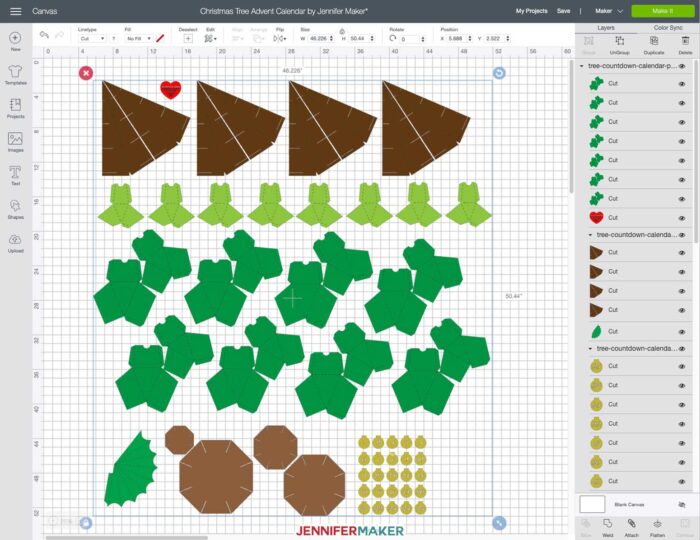Toggle Blank Canvas visibility icon
The image size is (700, 540).
tap(682, 505)
